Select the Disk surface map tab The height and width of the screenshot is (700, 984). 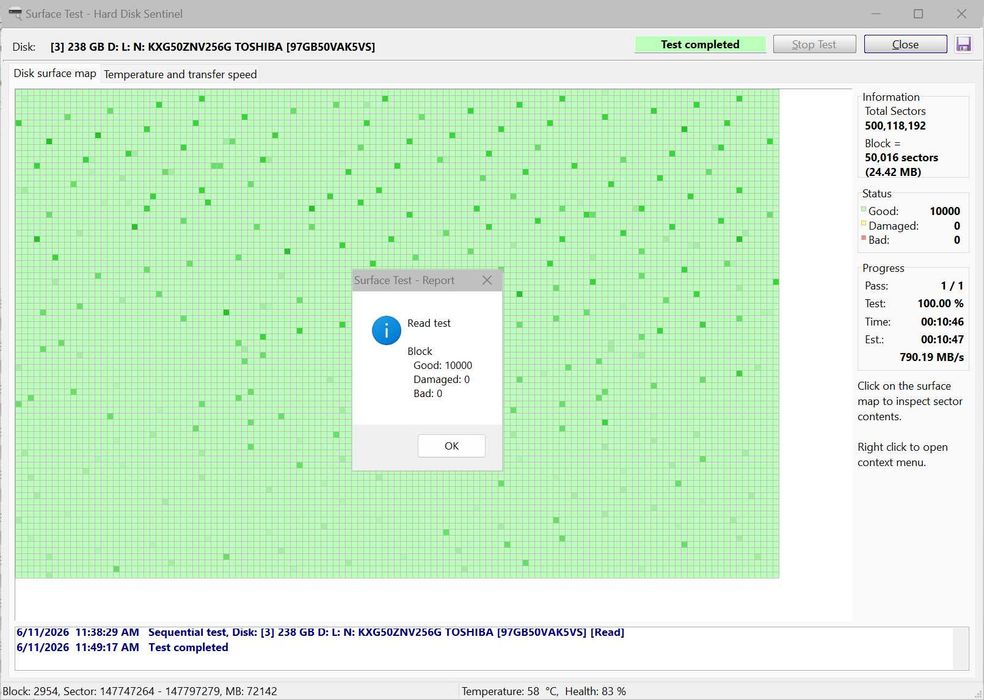(55, 73)
